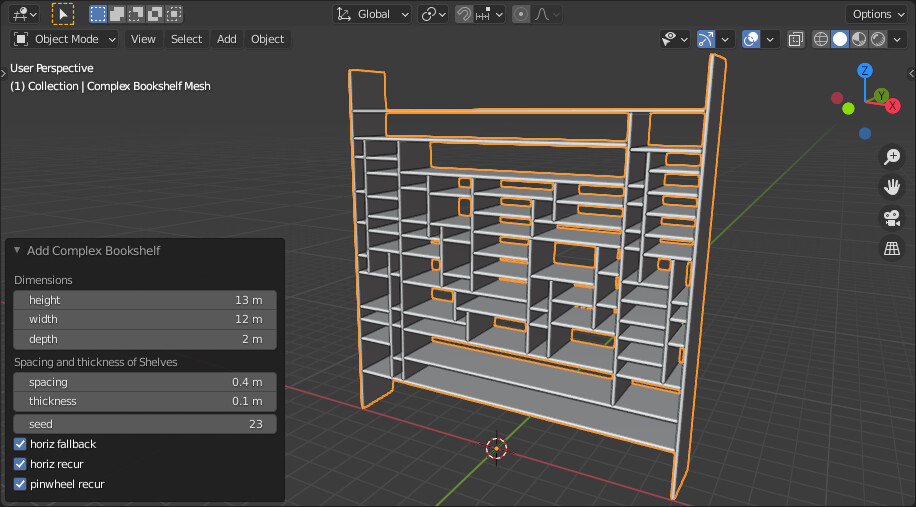Screen dimensions: 916x507
Task: Disable the horiz recur checkbox
Action: click(21, 464)
